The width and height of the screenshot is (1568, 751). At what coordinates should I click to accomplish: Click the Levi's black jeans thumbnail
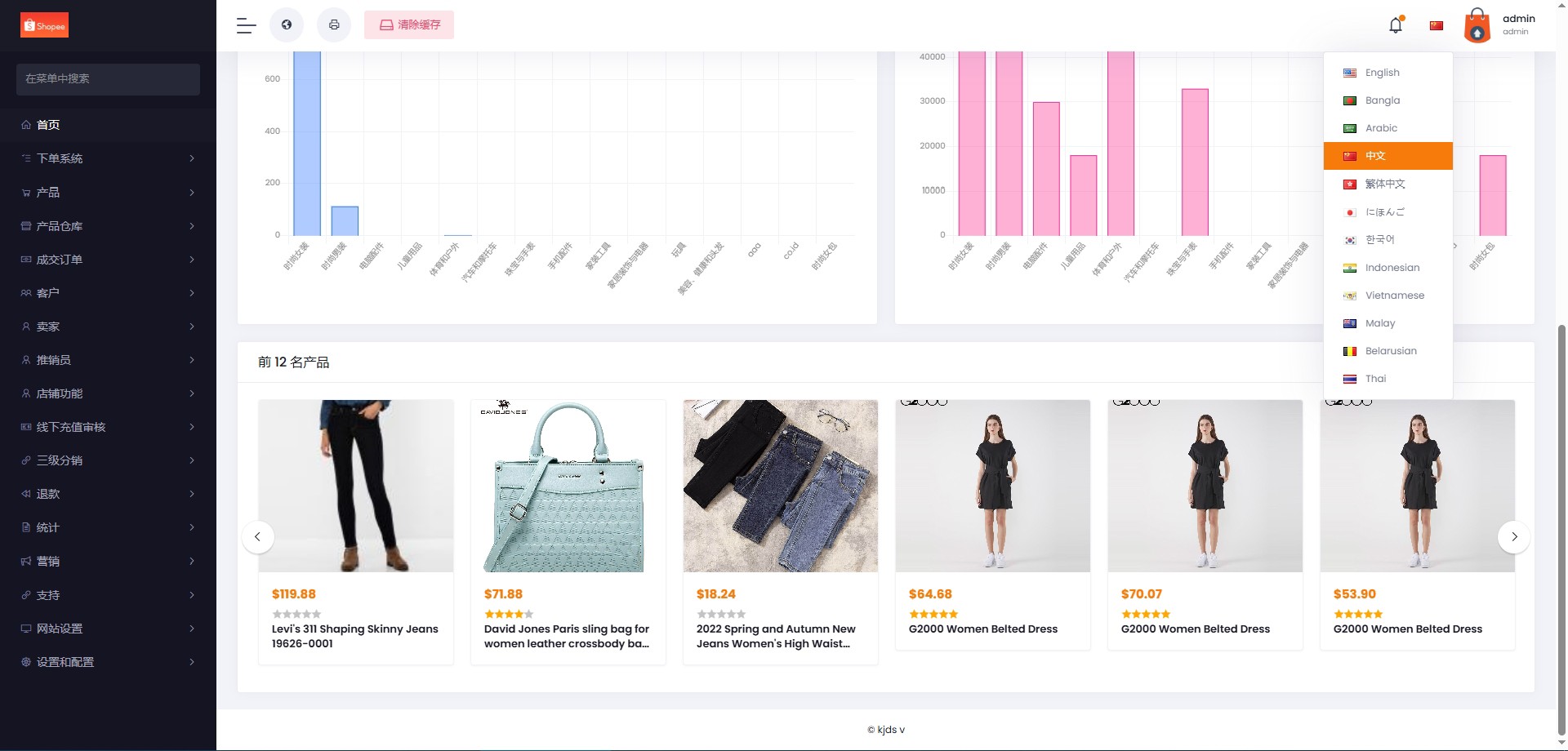[x=356, y=486]
